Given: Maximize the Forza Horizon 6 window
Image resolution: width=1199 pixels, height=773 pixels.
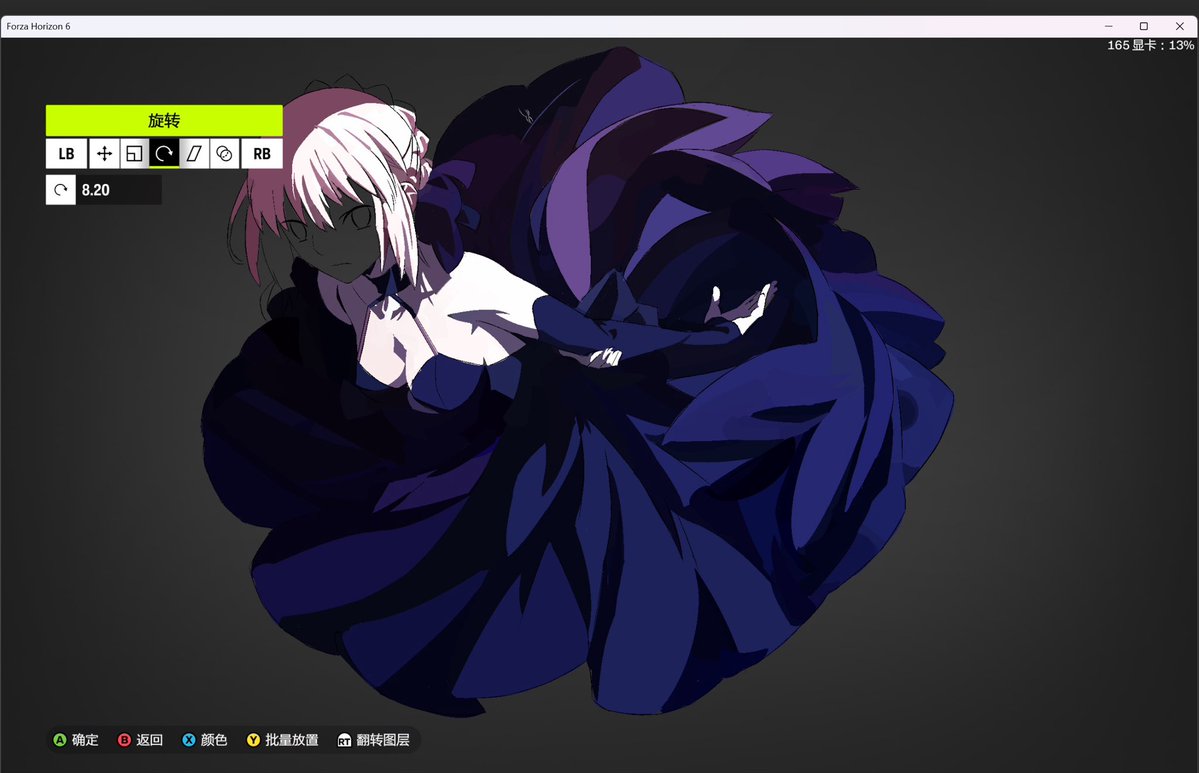Looking at the screenshot, I should 1144,26.
